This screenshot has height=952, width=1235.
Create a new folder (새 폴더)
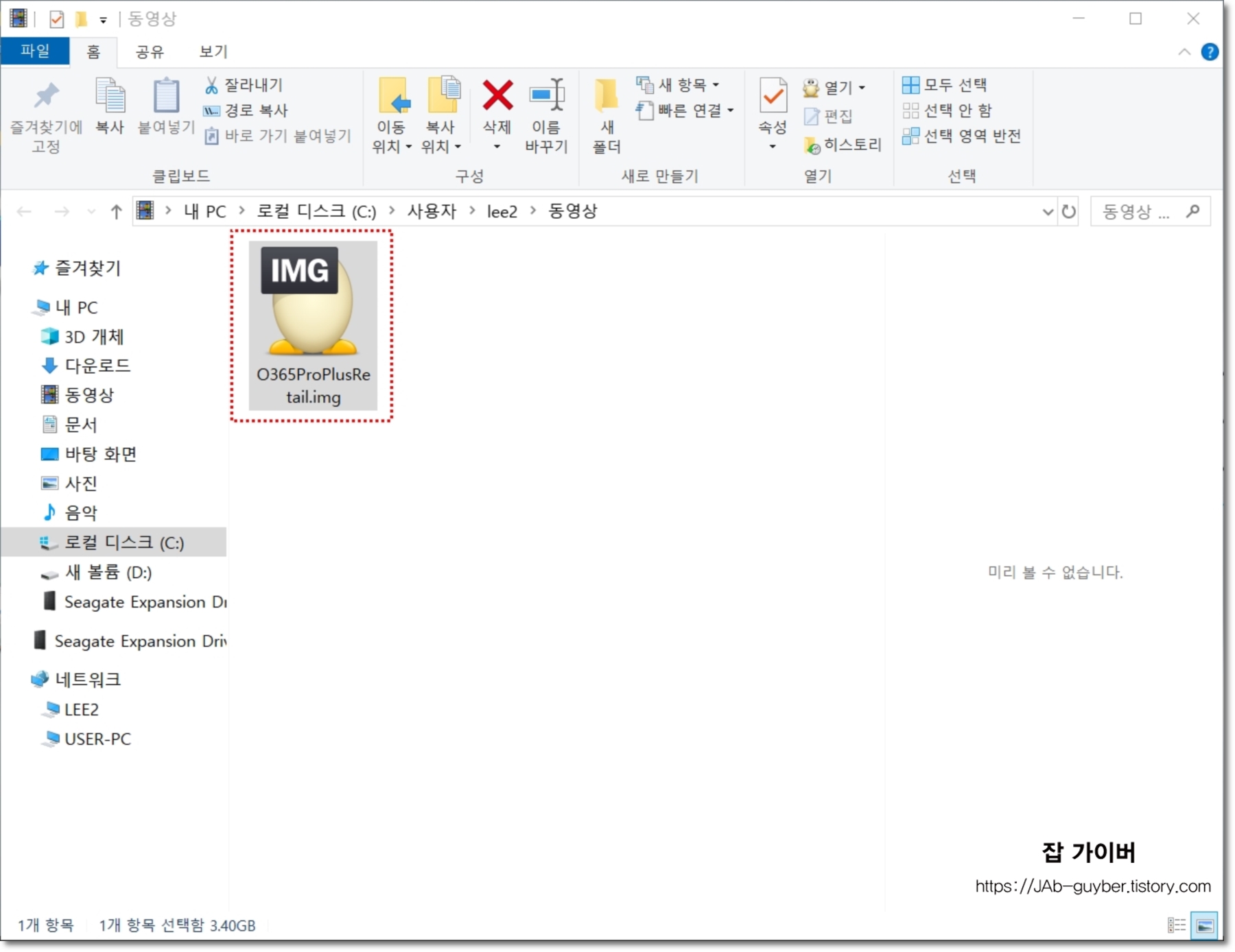coord(607,115)
